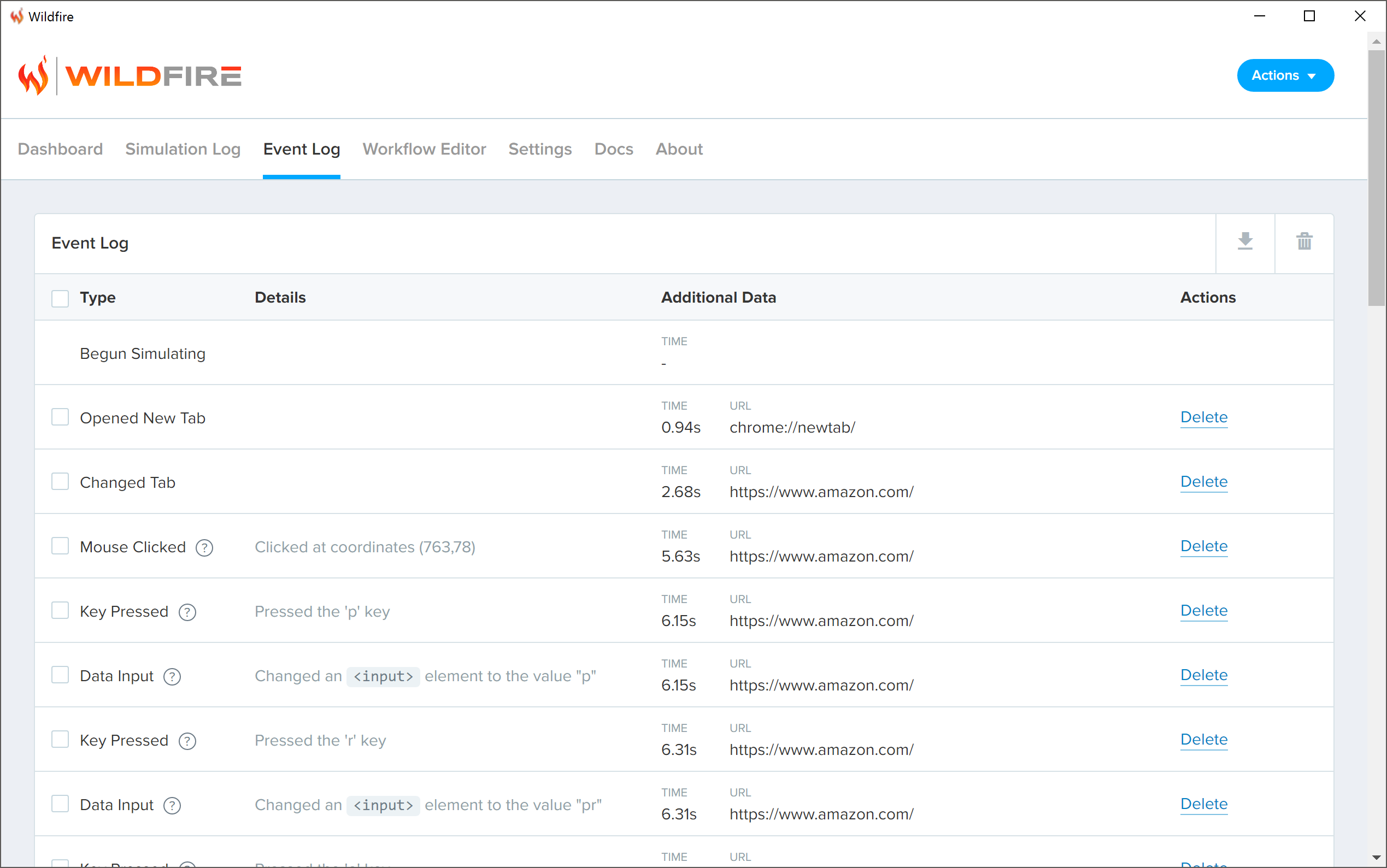Switch to the Workflow Editor tab
Screen dimensions: 1387x868
424,149
